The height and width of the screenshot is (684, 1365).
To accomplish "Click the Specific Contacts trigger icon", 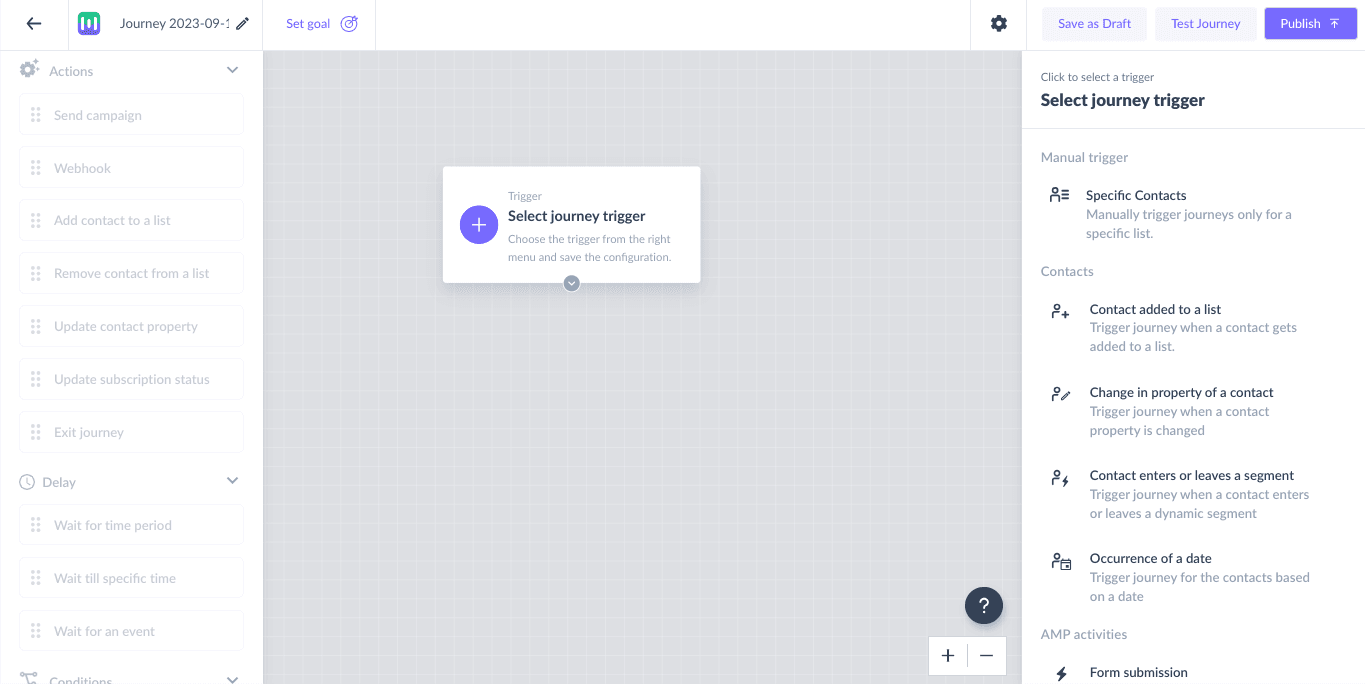I will (x=1059, y=195).
